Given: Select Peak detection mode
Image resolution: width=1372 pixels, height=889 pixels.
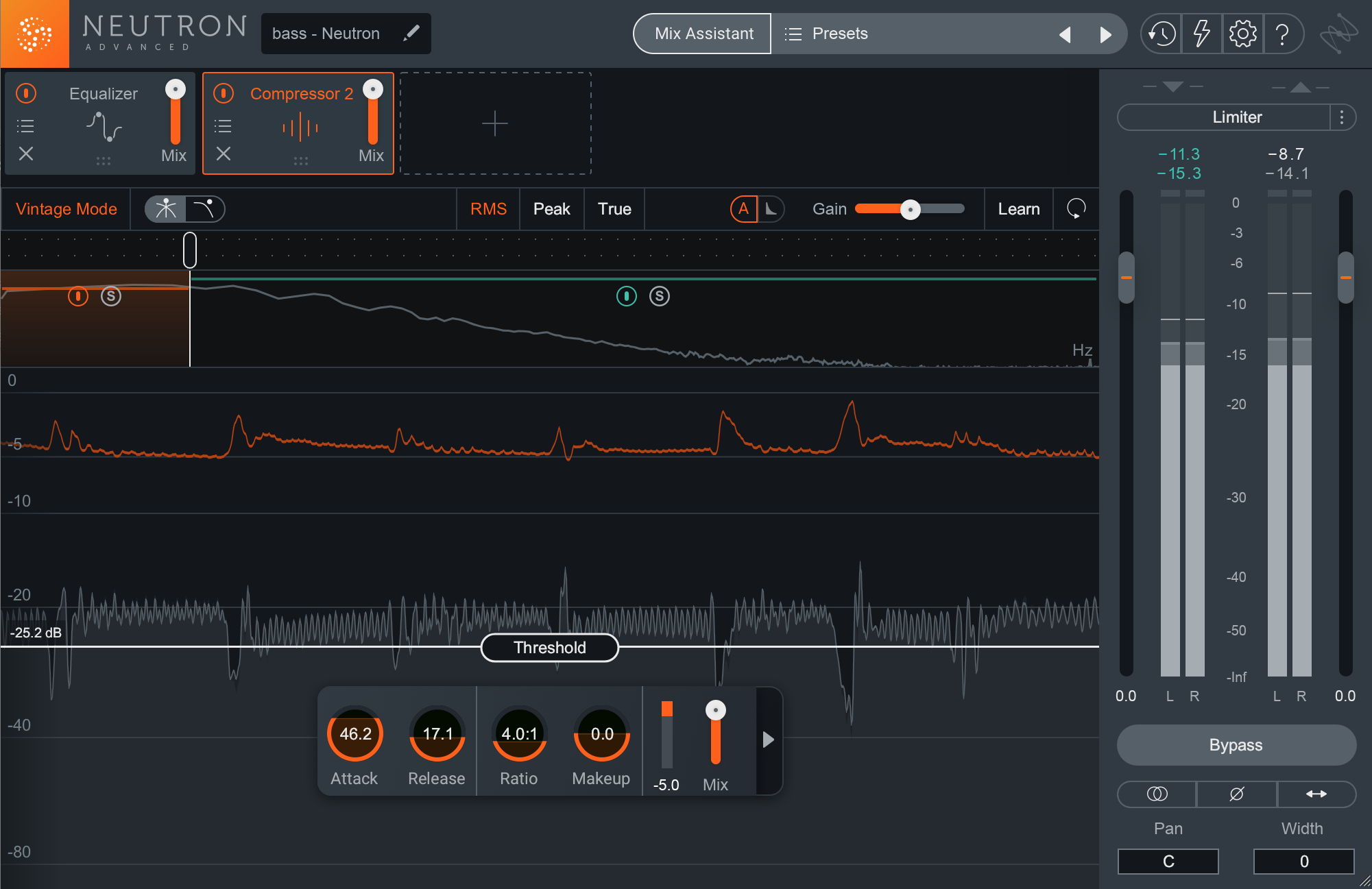Looking at the screenshot, I should [x=552, y=209].
